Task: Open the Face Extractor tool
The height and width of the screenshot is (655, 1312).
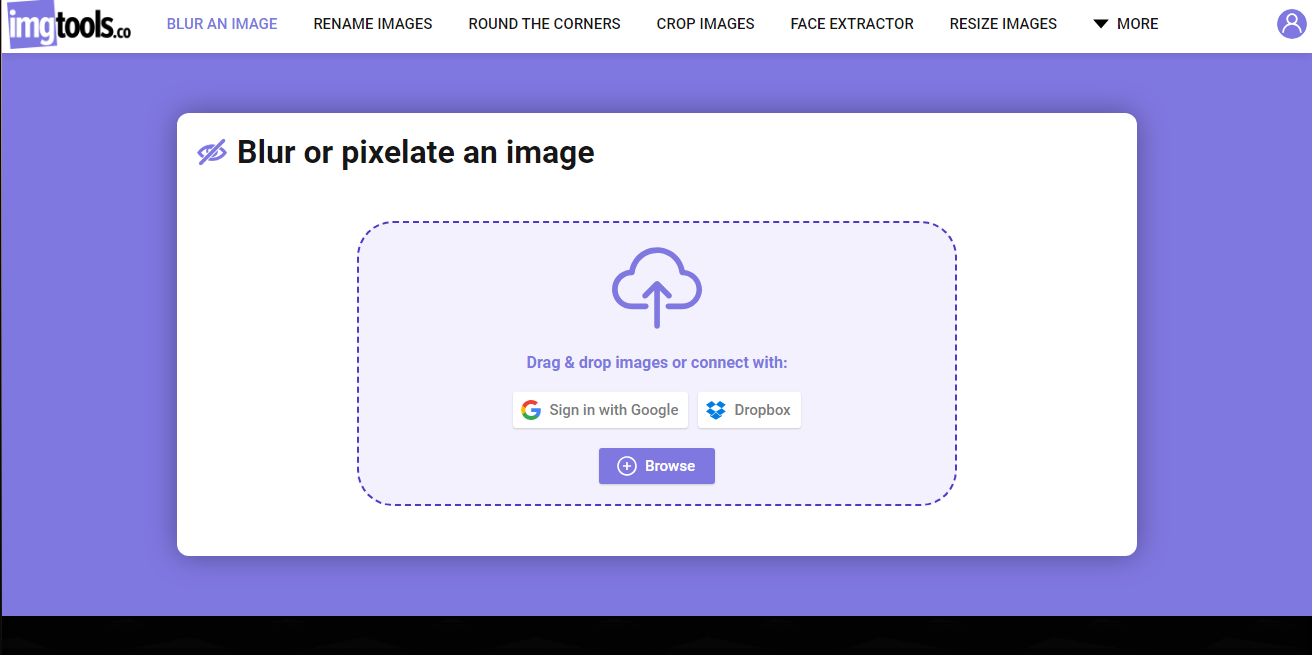Action: tap(852, 24)
